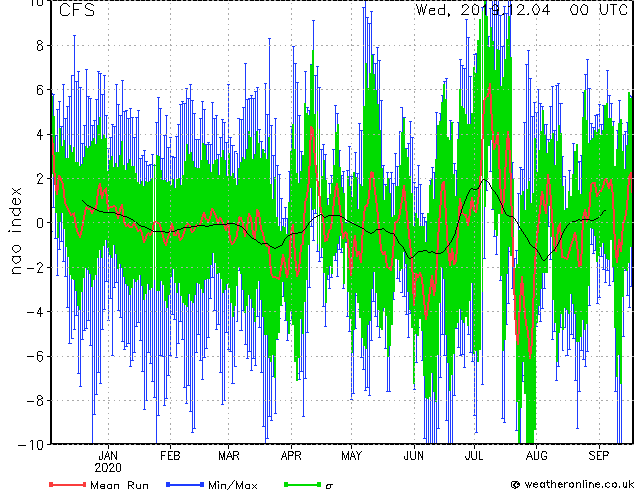Click the y-axis value -4
The width and height of the screenshot is (634, 490).
pyautogui.click(x=36, y=312)
